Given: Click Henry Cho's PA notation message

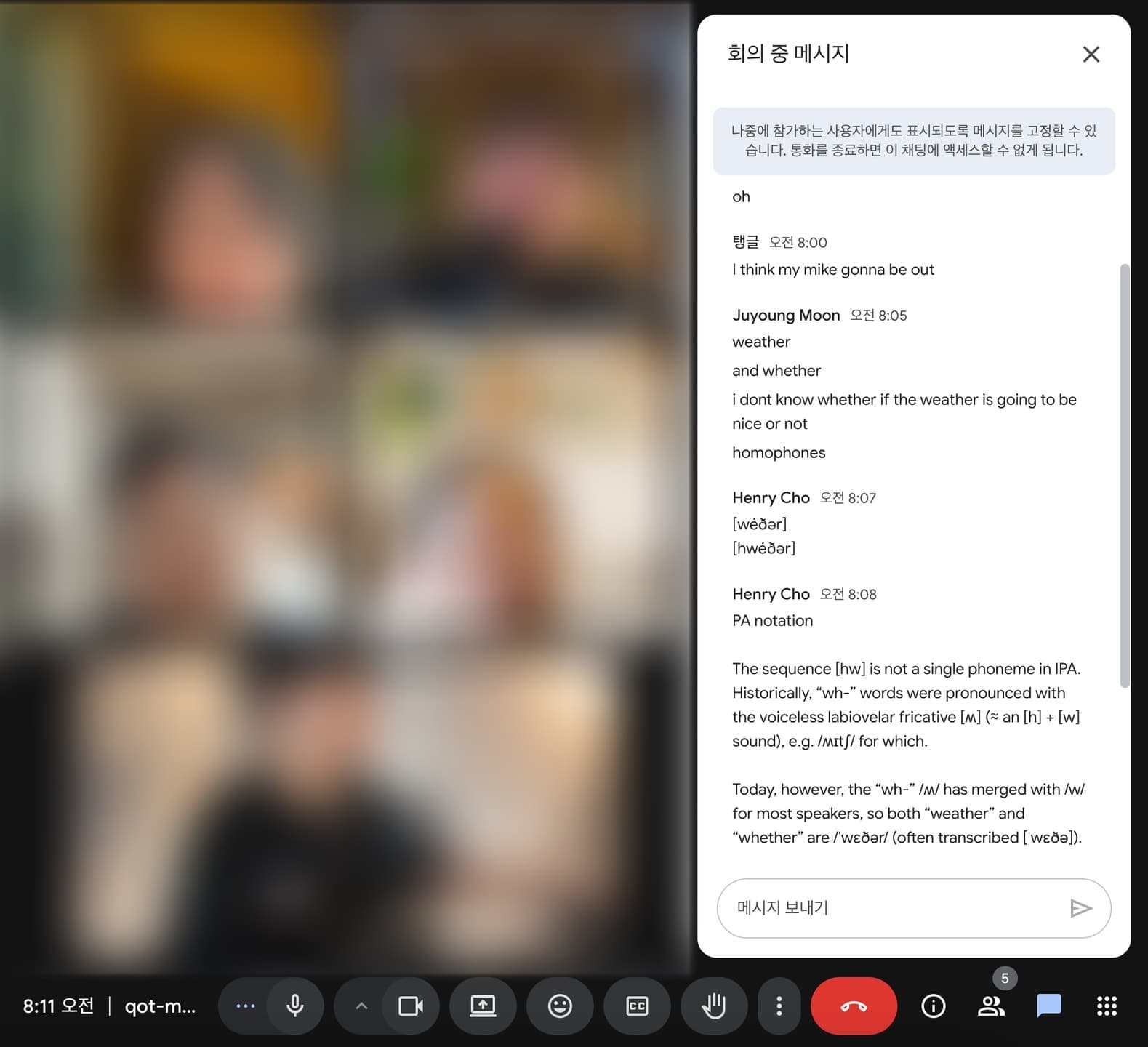Looking at the screenshot, I should tap(772, 621).
